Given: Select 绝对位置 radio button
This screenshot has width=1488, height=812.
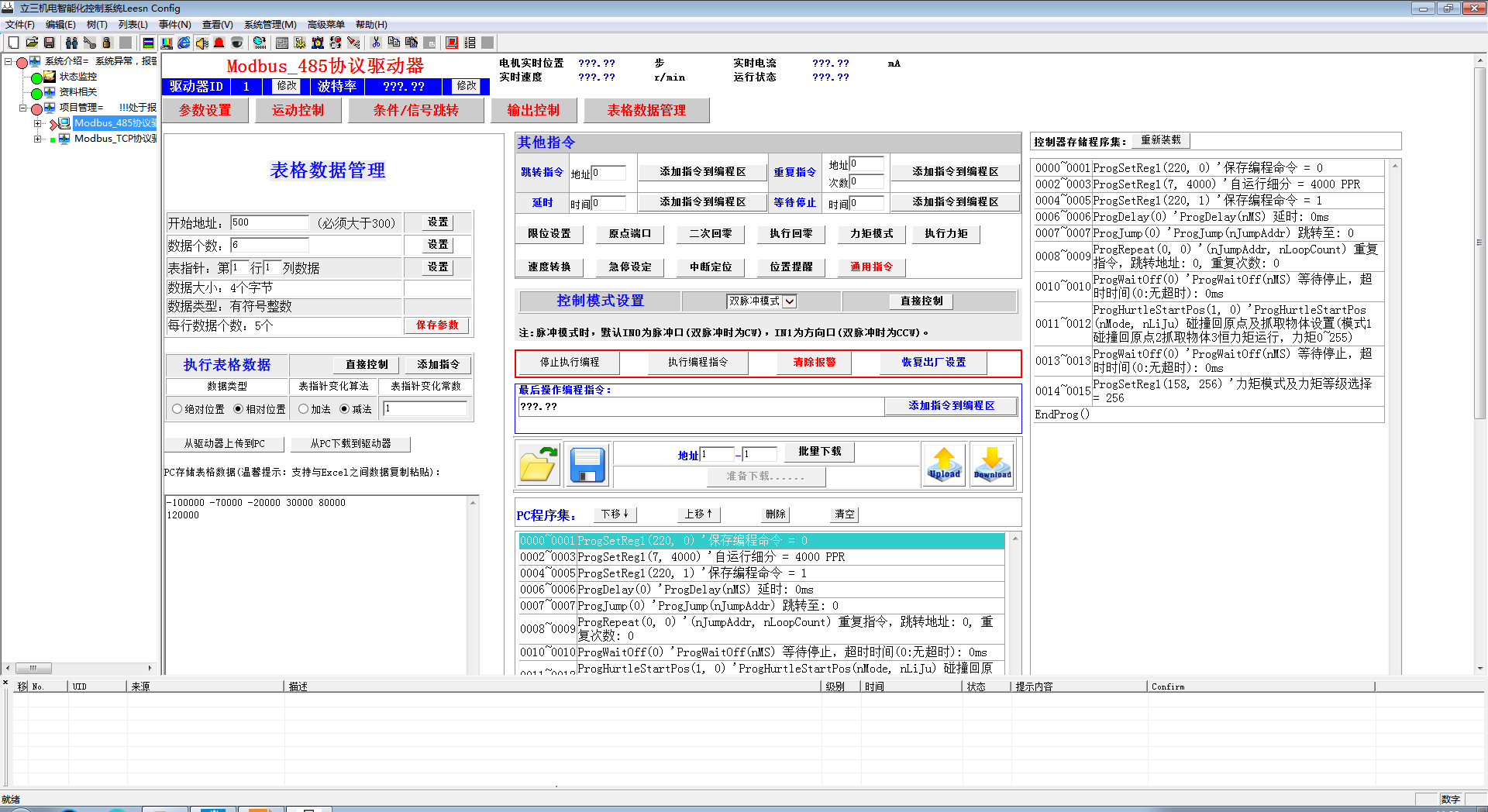Looking at the screenshot, I should 177,409.
